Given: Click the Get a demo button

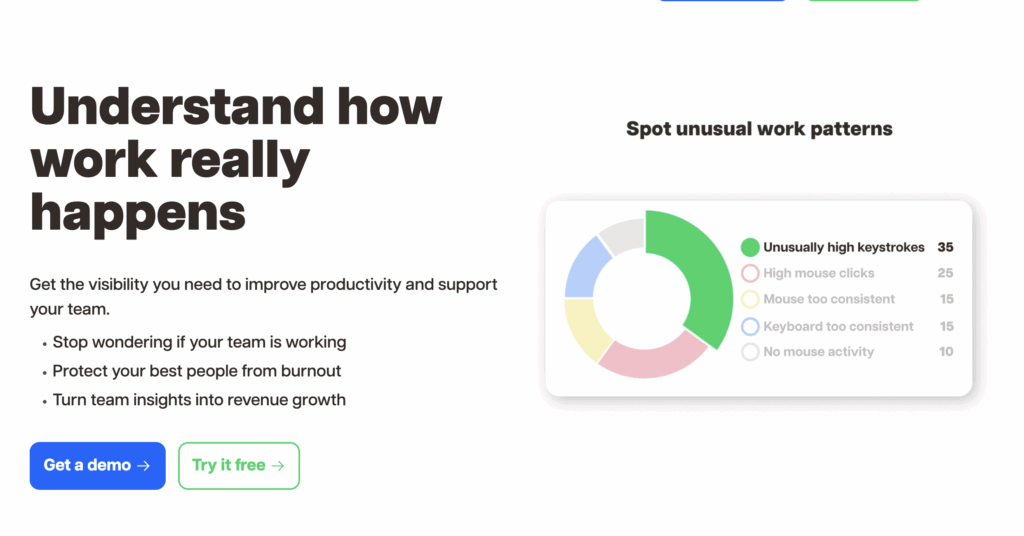Looking at the screenshot, I should (97, 465).
